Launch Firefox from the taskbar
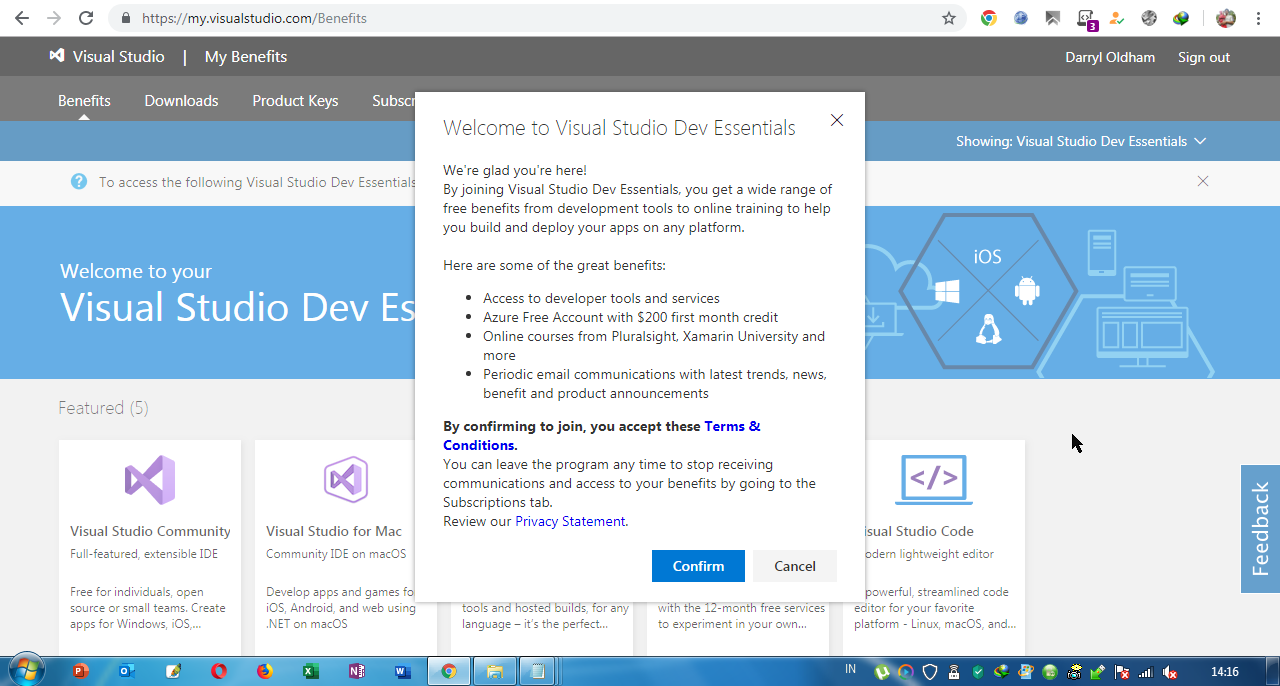 point(264,672)
